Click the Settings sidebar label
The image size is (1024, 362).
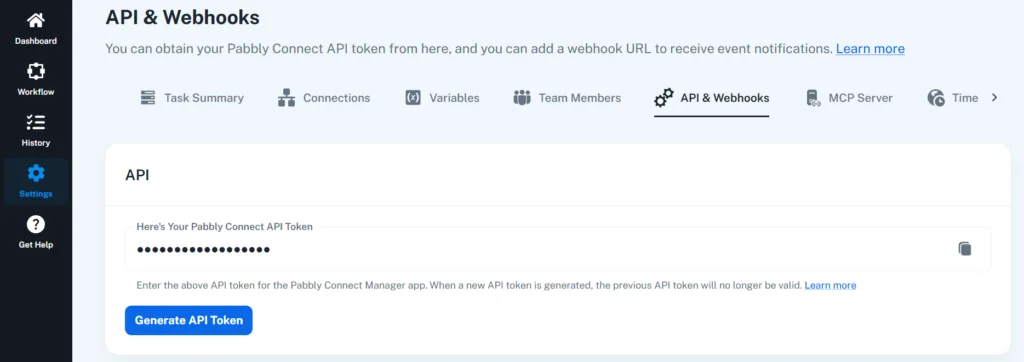pyautogui.click(x=36, y=194)
